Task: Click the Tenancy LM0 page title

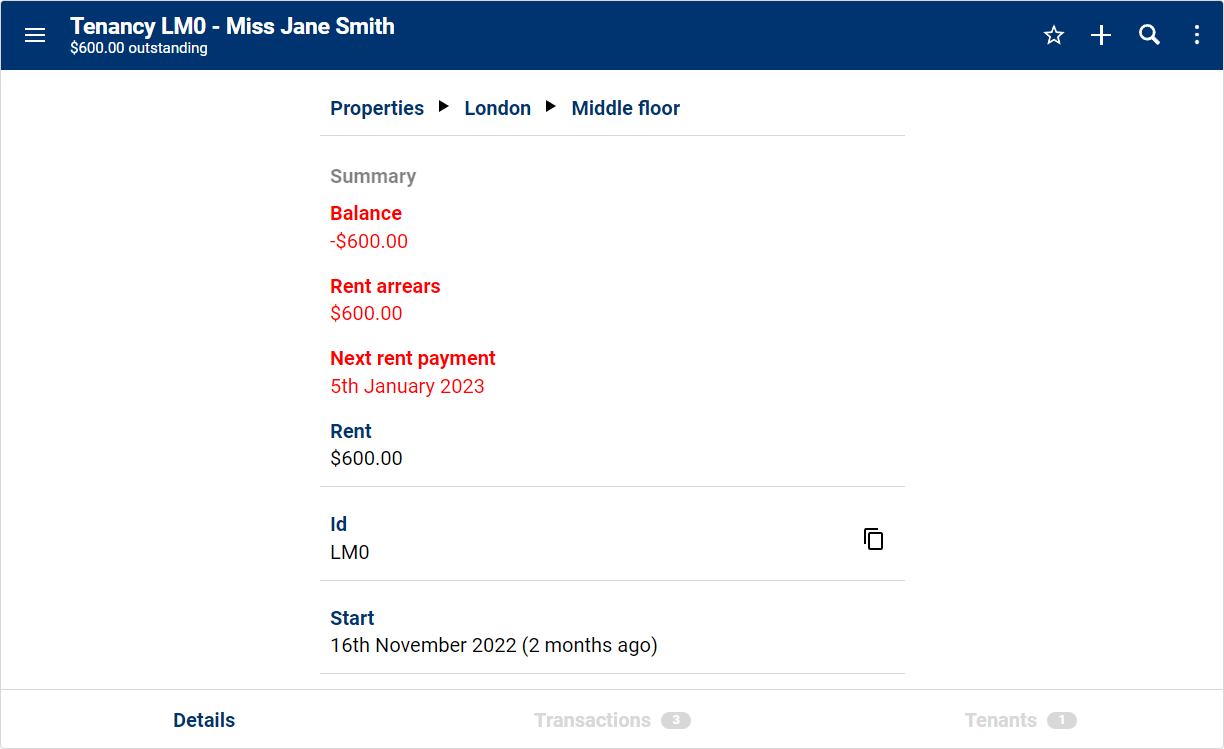Action: pyautogui.click(x=232, y=27)
